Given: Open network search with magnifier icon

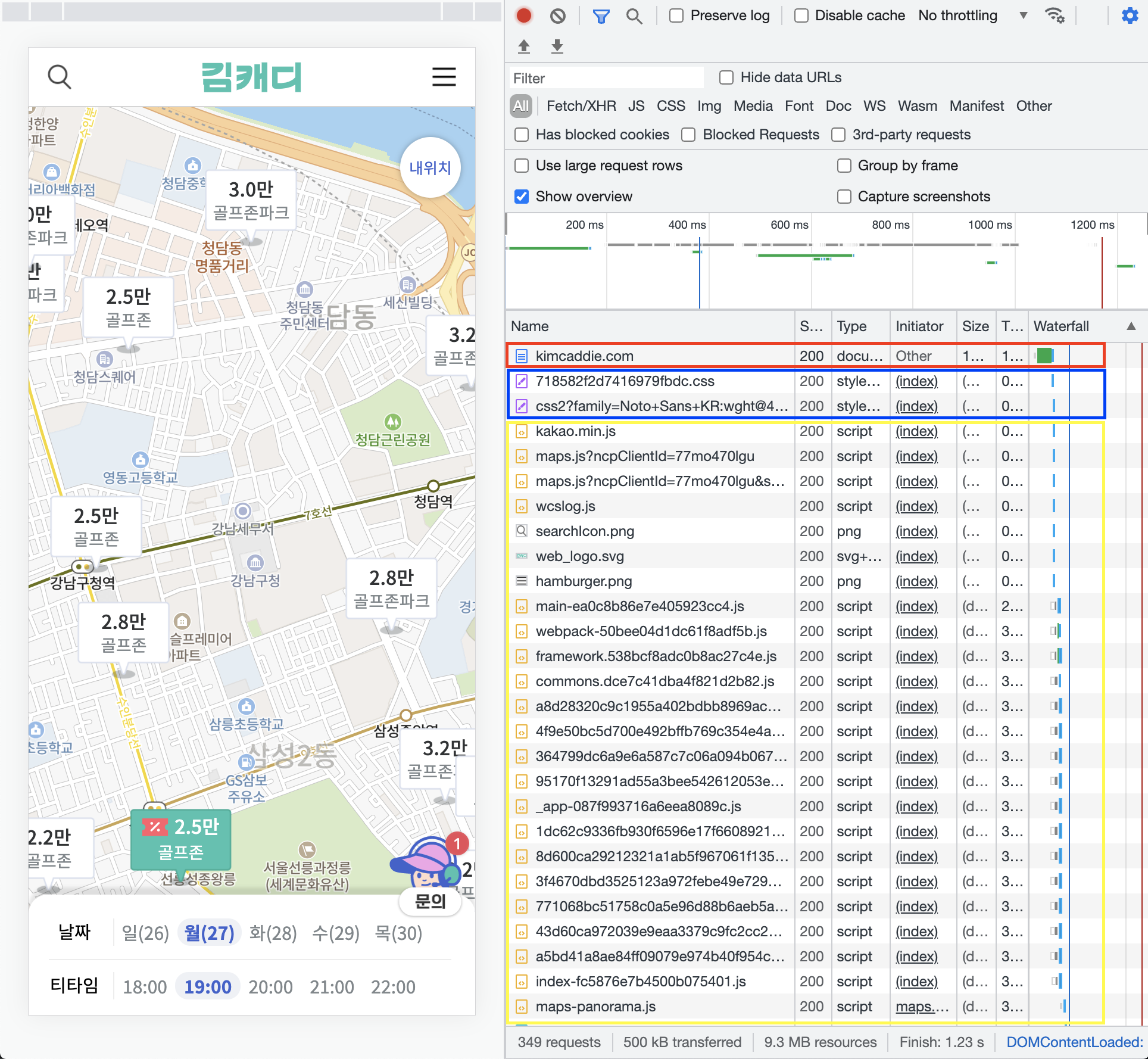Looking at the screenshot, I should (x=634, y=16).
